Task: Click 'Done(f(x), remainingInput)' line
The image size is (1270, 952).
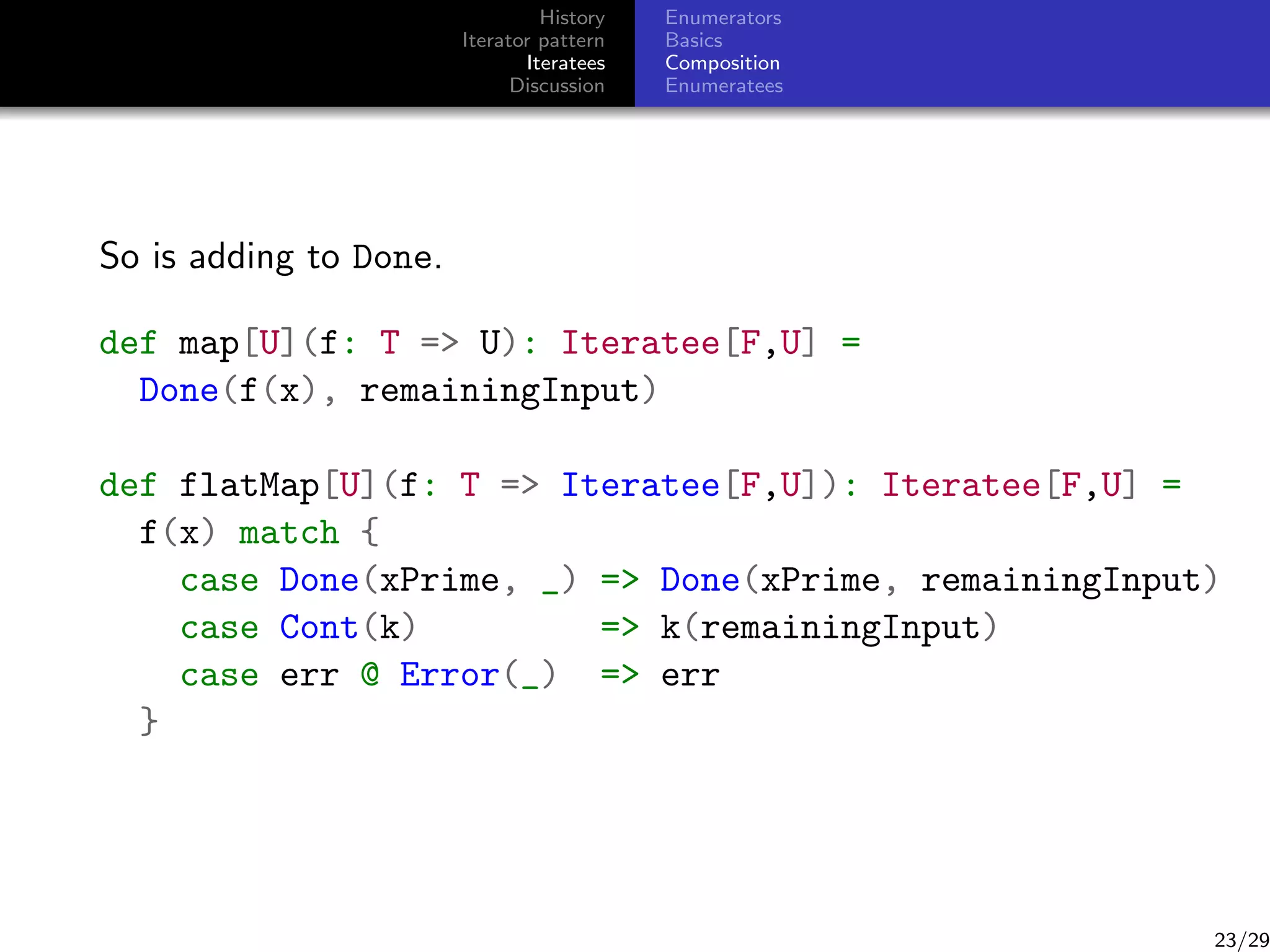Action: pyautogui.click(x=397, y=391)
